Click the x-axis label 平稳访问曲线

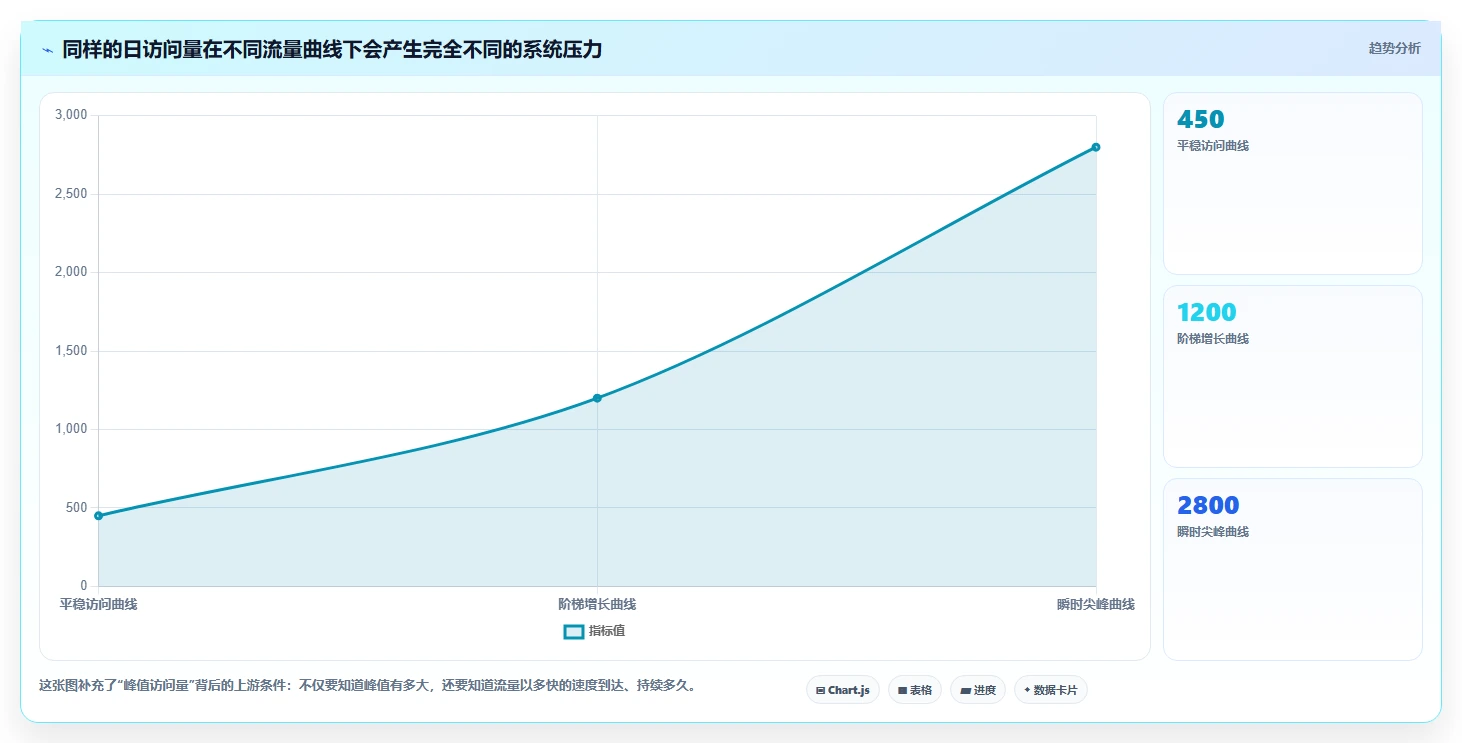pyautogui.click(x=98, y=604)
